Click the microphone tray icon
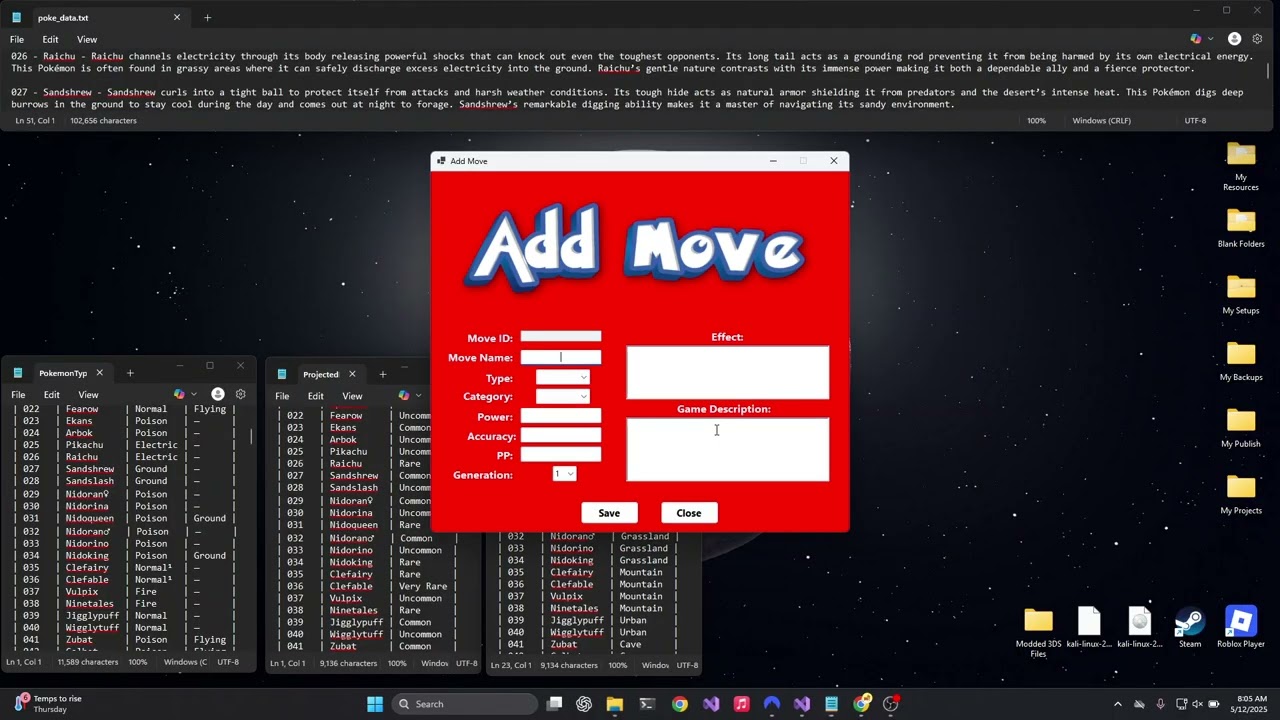 [1160, 704]
